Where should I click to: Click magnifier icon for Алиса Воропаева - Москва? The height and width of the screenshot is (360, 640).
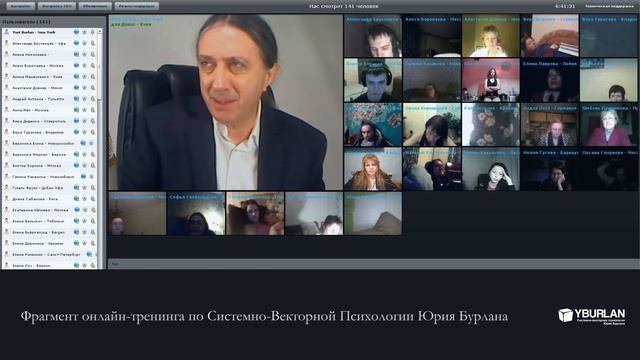(x=93, y=65)
